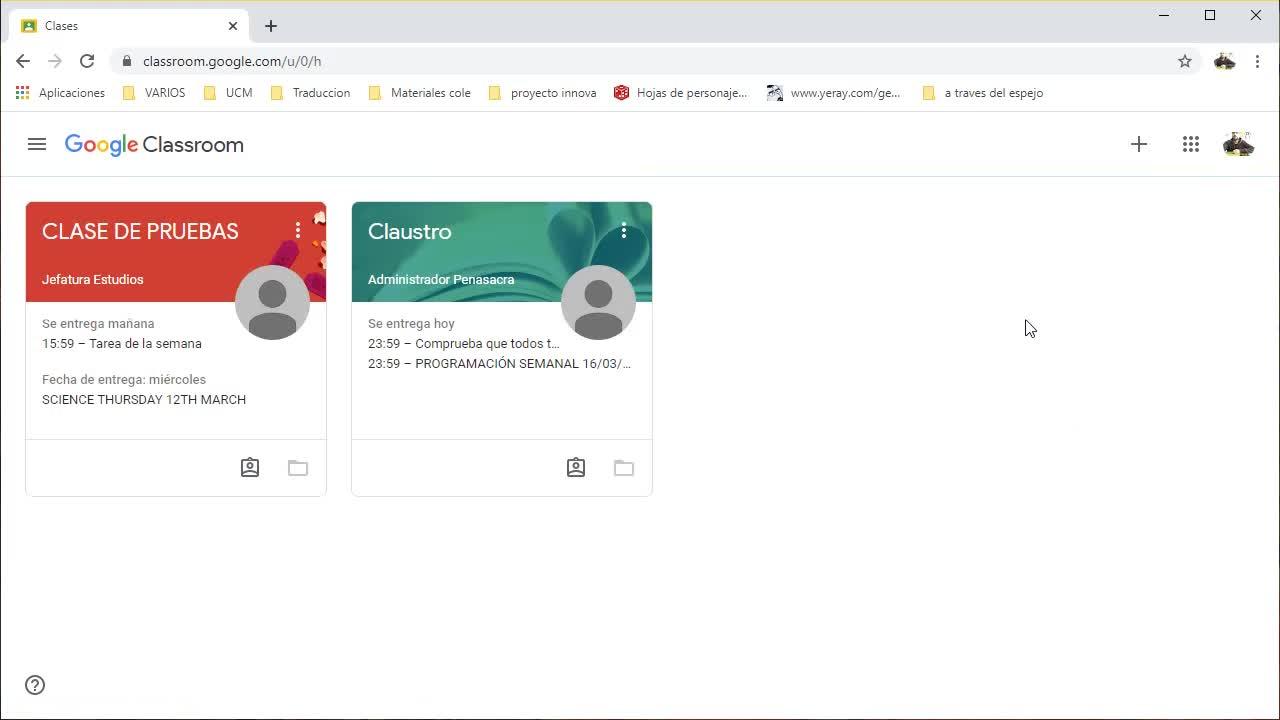View site security lock information
1280x720 pixels.
pyautogui.click(x=126, y=61)
